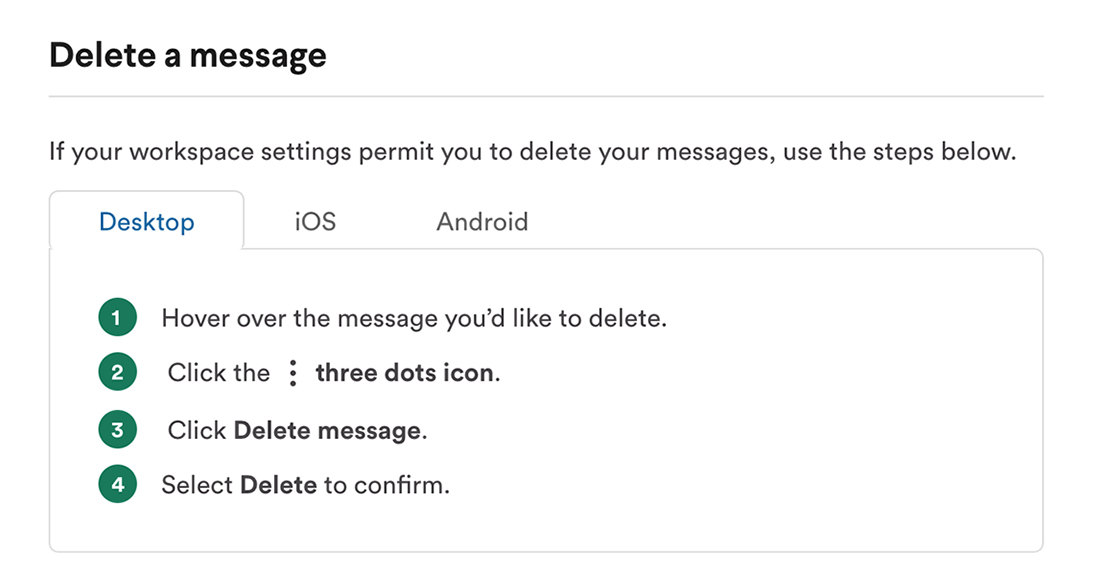
Task: Click the bold "Delete message" text
Action: coord(327,430)
